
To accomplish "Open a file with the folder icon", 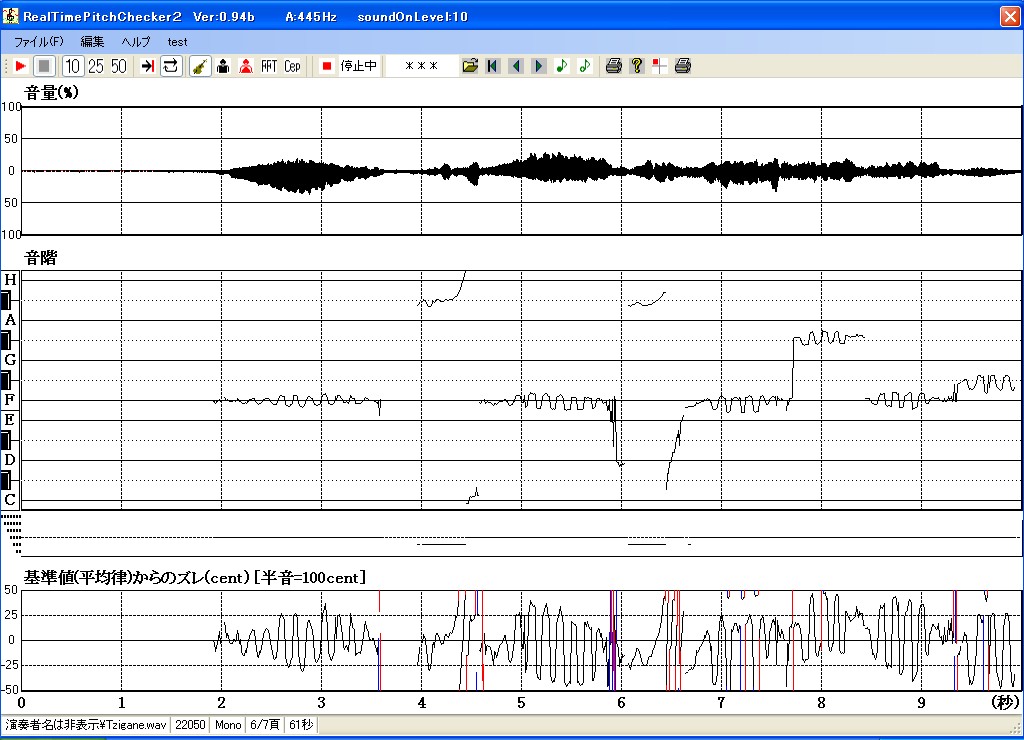I will click(x=470, y=66).
